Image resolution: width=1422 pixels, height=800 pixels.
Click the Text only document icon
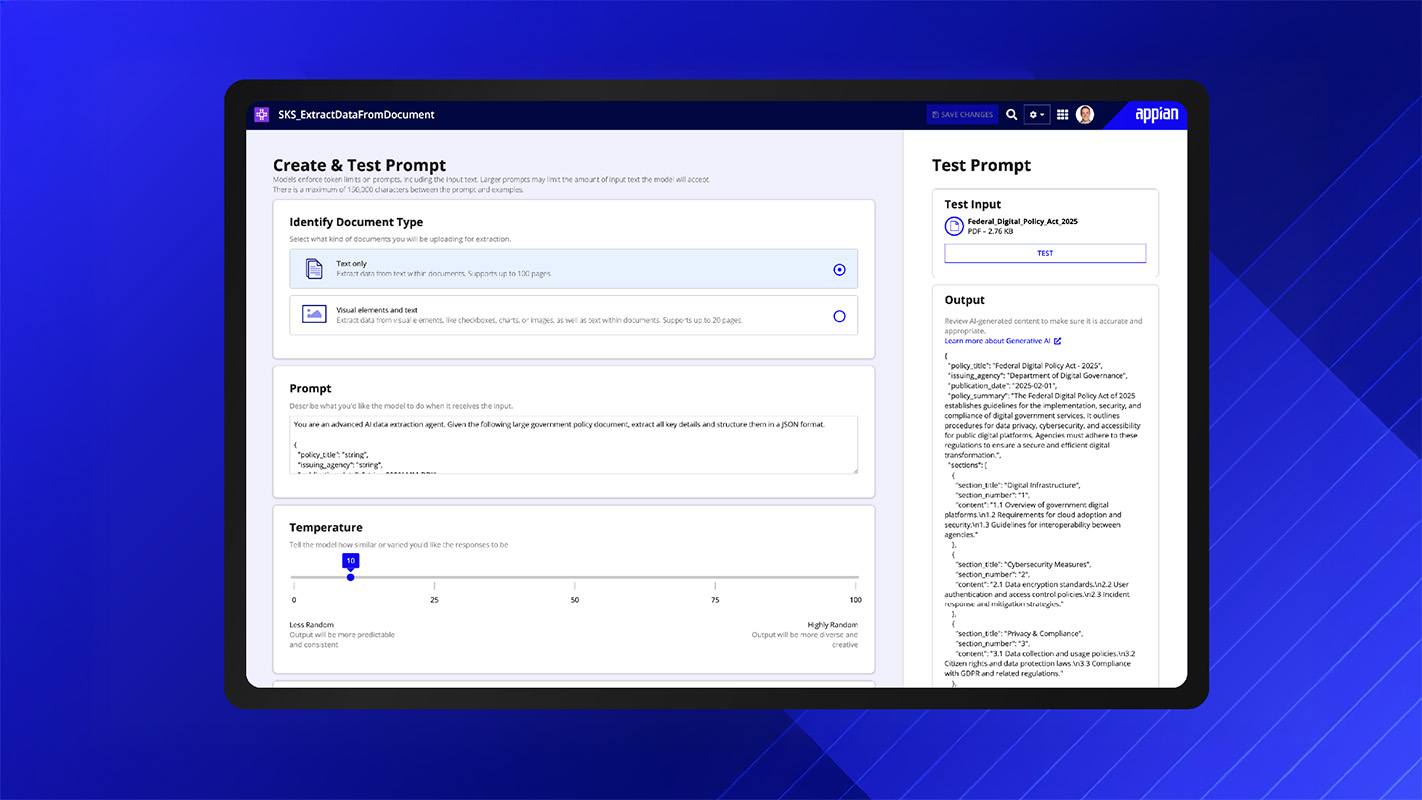click(314, 269)
